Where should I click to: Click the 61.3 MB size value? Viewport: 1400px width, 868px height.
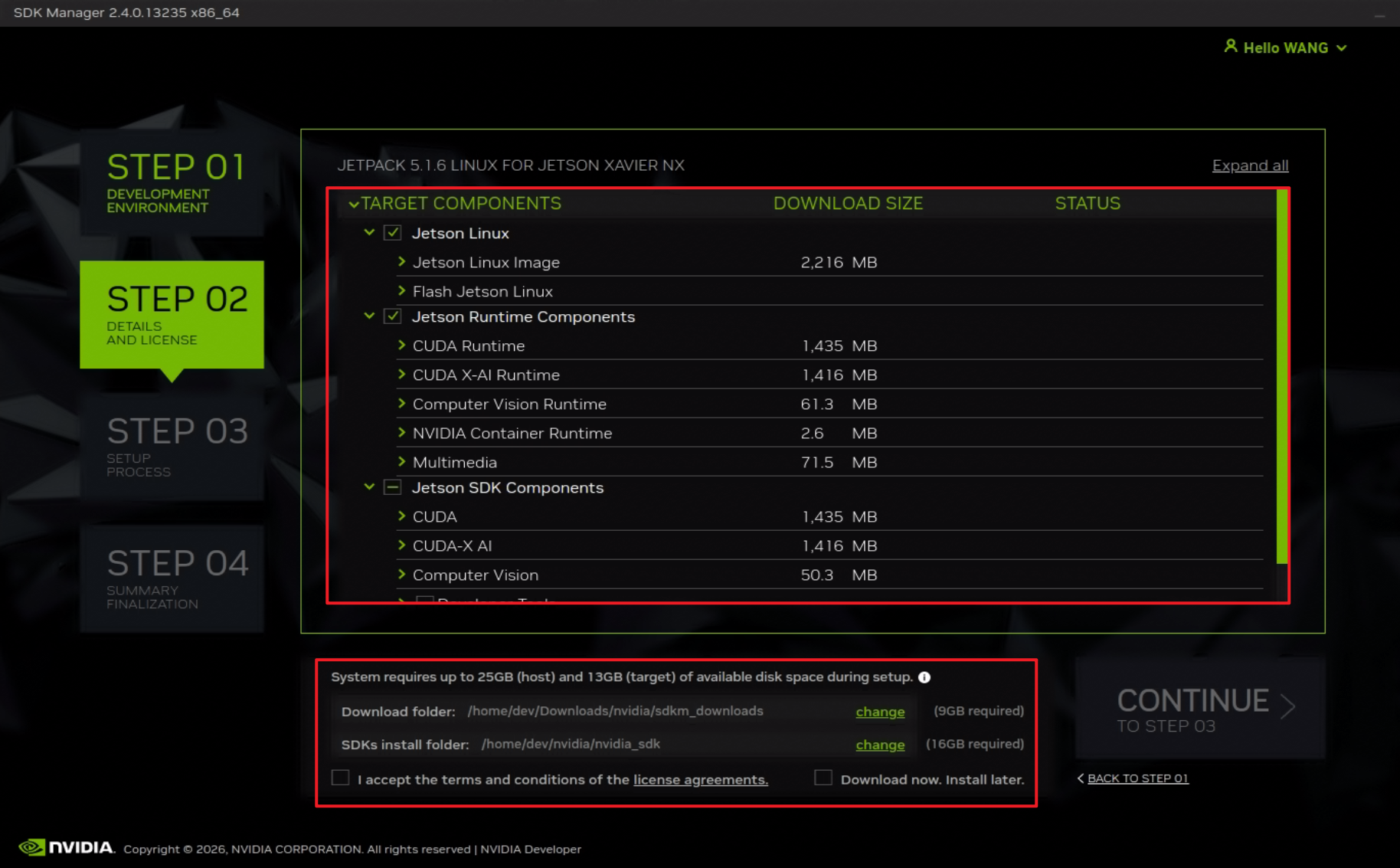[x=839, y=404]
